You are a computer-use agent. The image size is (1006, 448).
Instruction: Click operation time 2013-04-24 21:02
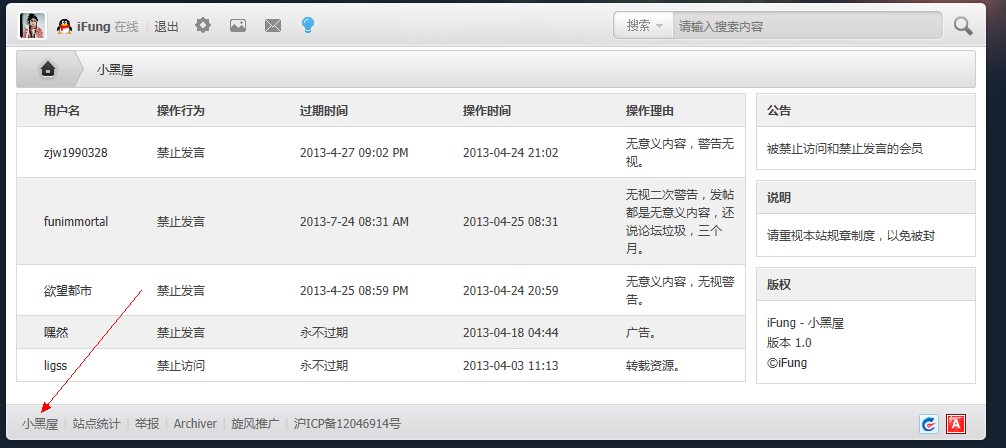point(511,153)
